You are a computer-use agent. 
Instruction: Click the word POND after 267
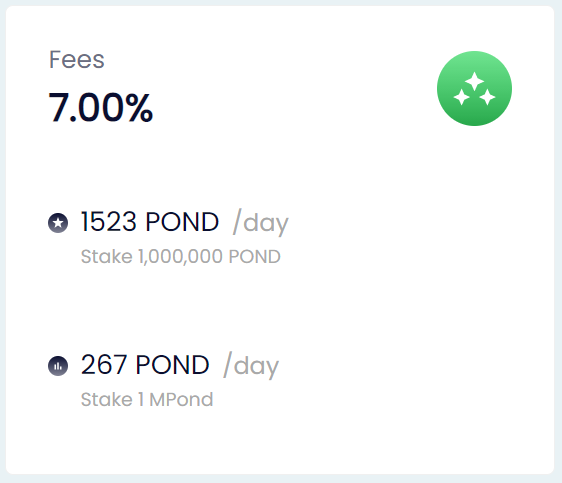172,365
